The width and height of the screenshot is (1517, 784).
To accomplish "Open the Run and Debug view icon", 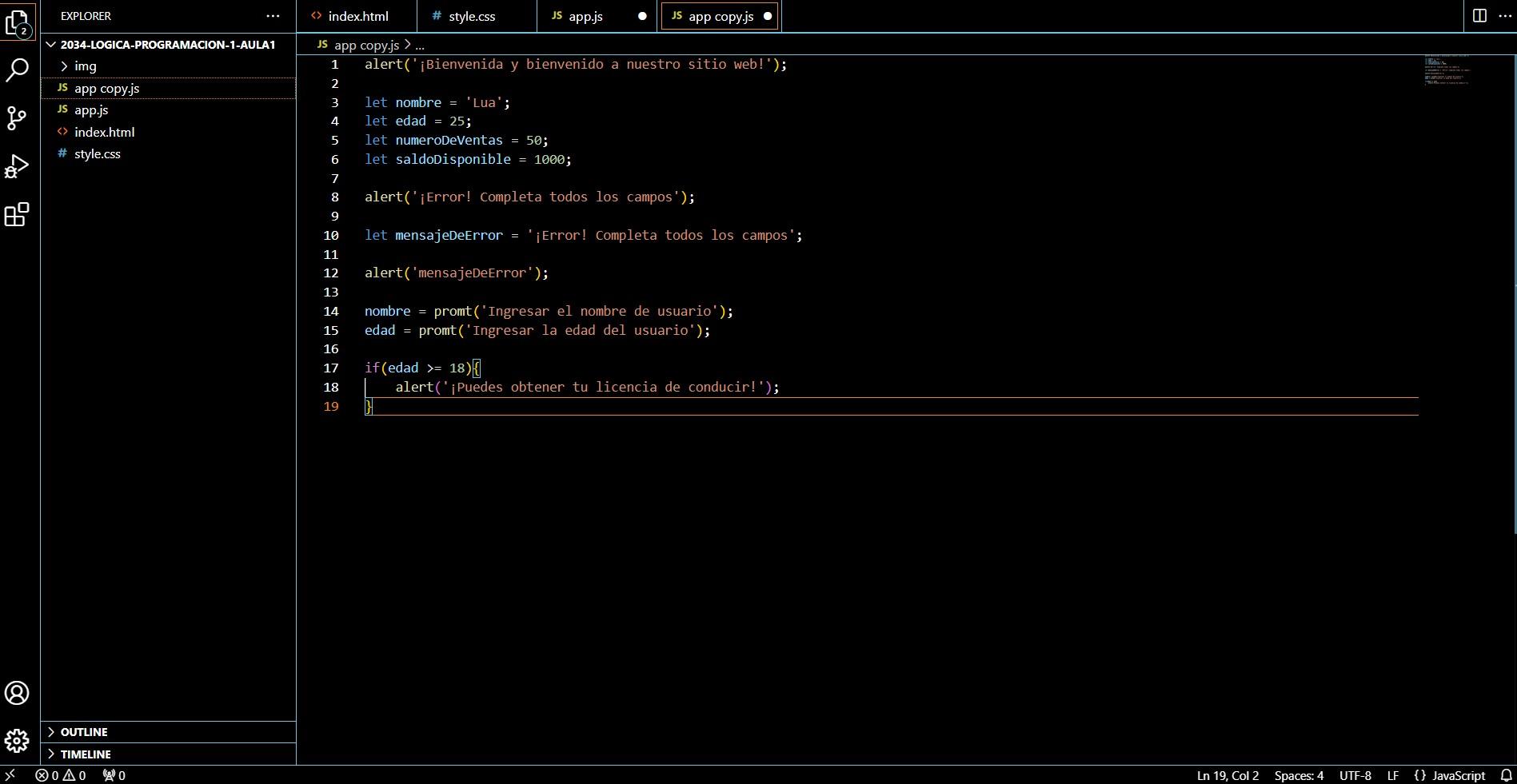I will 18,166.
